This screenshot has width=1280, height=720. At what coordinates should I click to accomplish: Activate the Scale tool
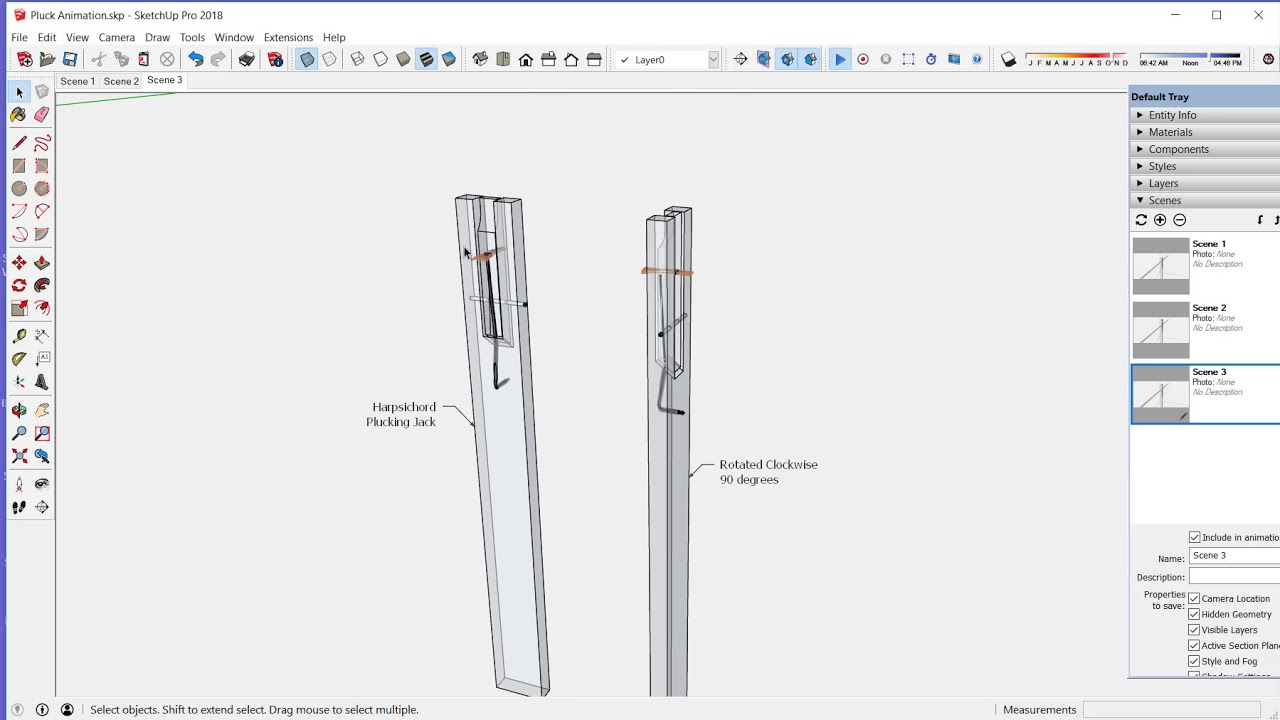click(19, 309)
